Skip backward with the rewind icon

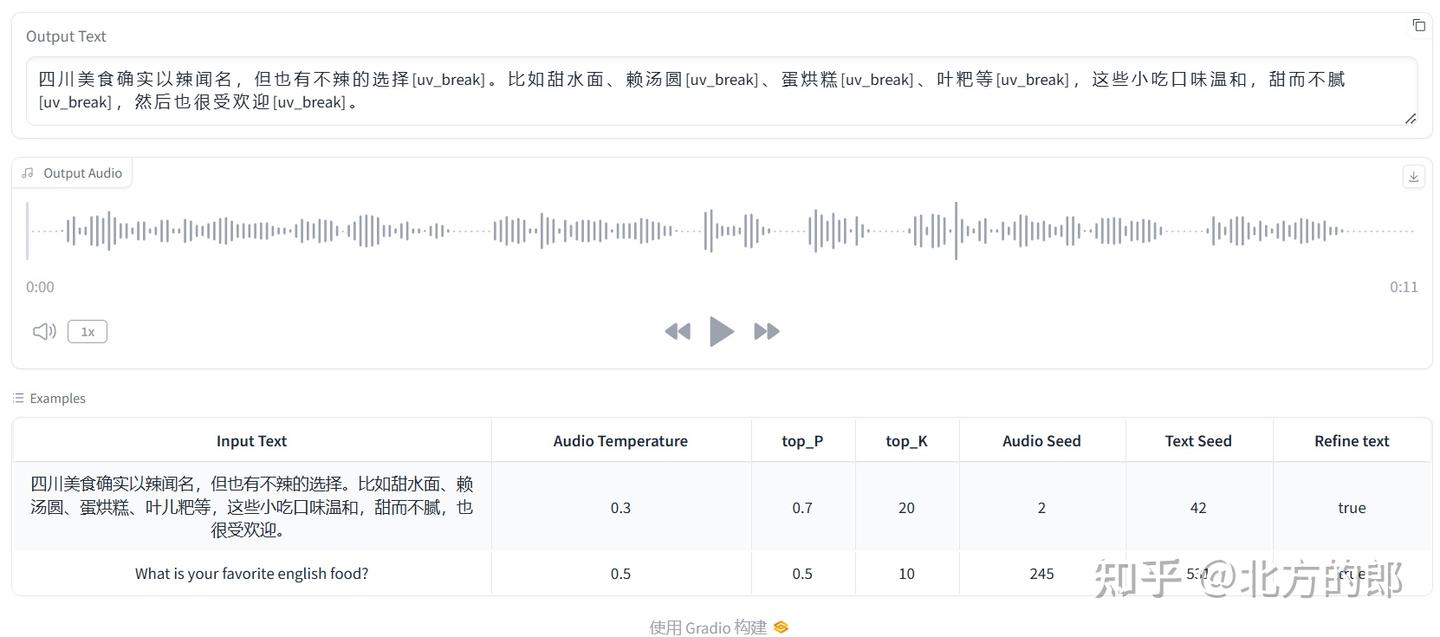[x=677, y=331]
